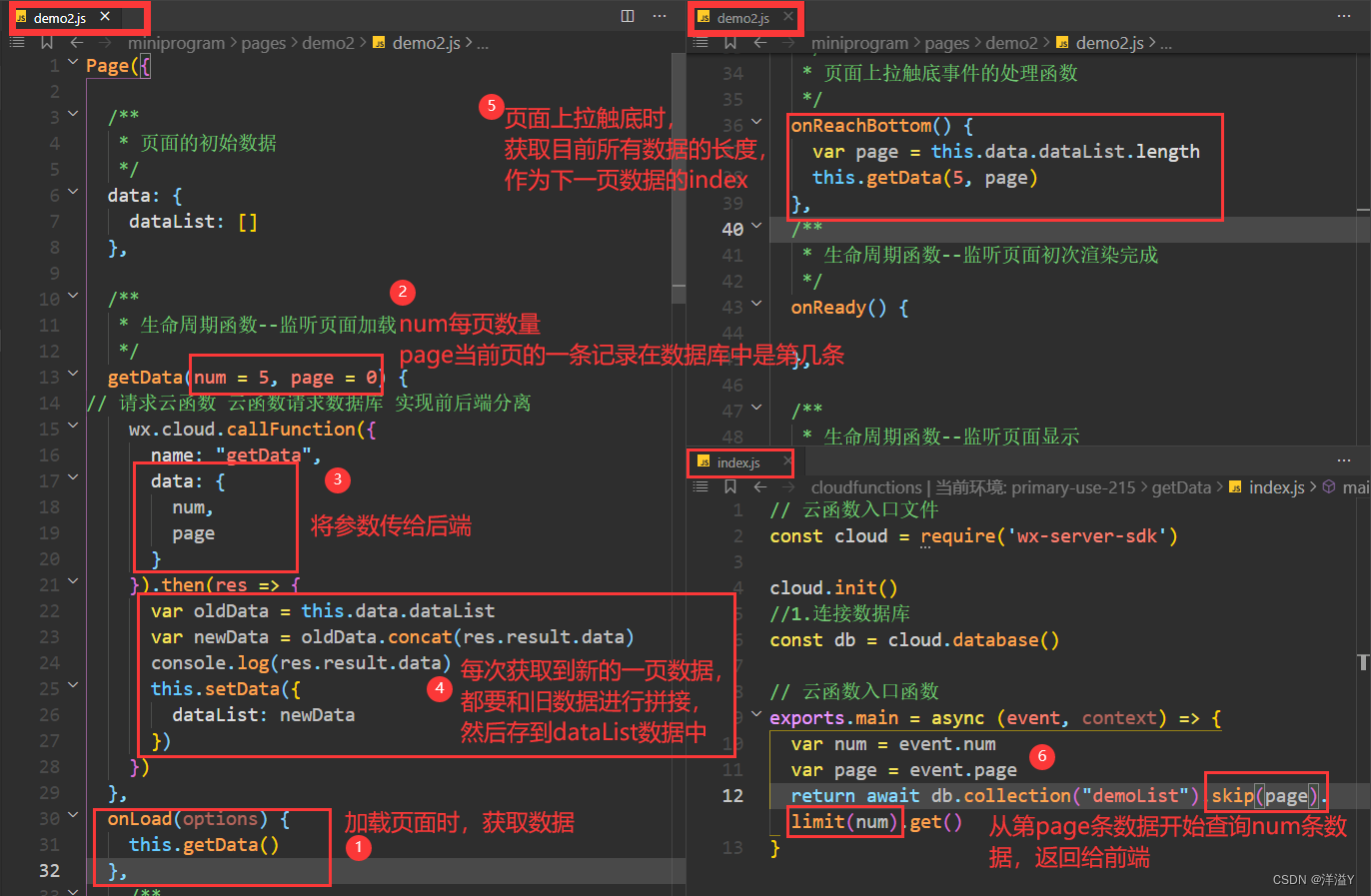Click 'demo2' folder breadcrumb in left editor
Screen dimensions: 1371x896
coord(328,43)
